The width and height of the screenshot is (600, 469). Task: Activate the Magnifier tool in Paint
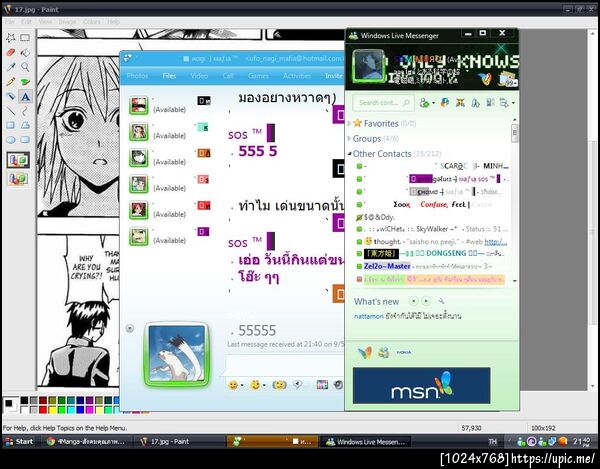pos(25,67)
